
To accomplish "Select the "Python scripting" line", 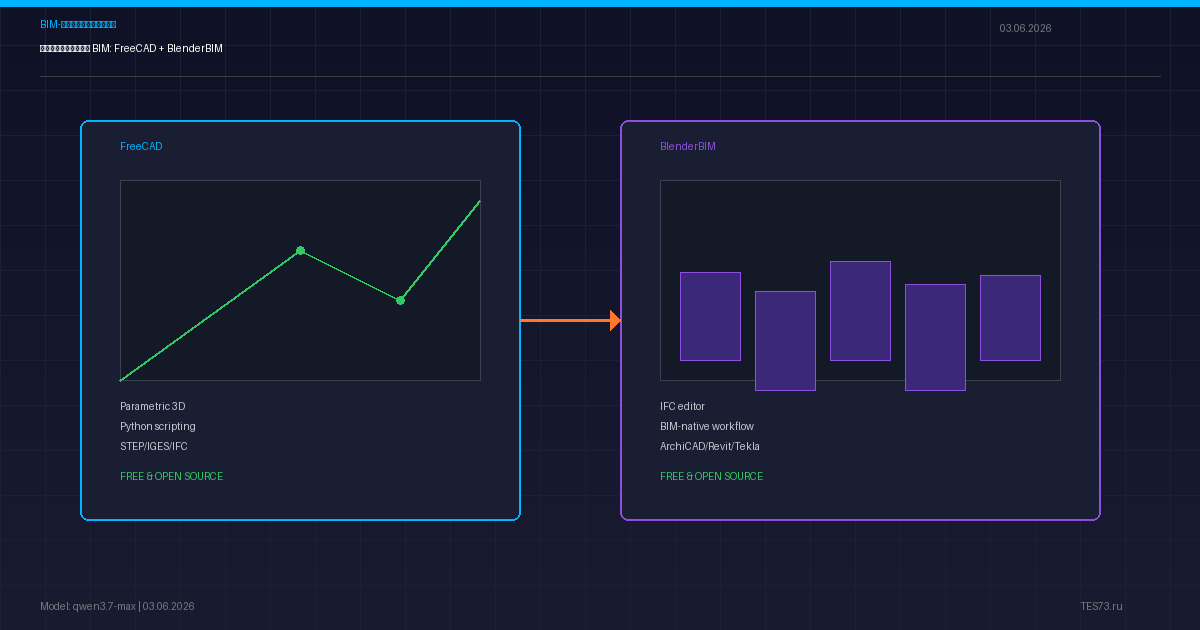I will pos(158,426).
